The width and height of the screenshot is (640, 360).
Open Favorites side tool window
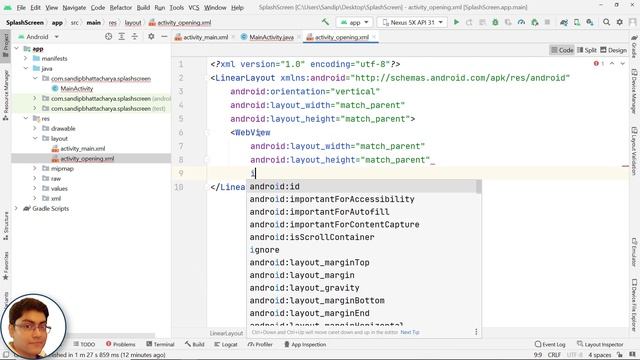tap(6, 265)
